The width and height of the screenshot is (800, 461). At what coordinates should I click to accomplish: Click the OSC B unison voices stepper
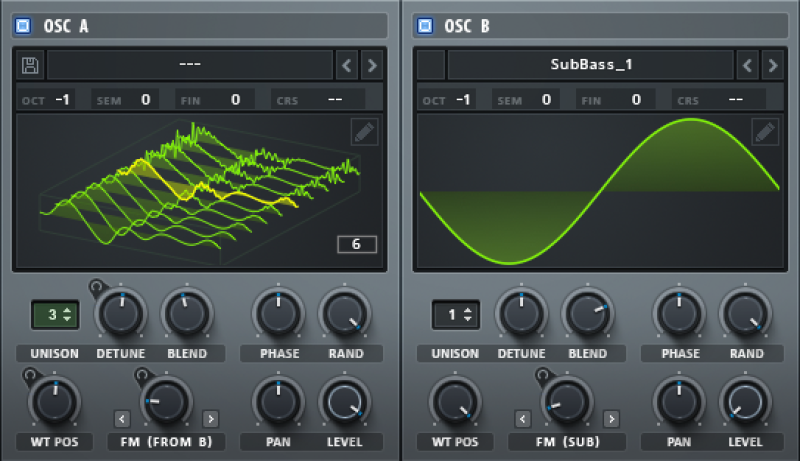[456, 315]
